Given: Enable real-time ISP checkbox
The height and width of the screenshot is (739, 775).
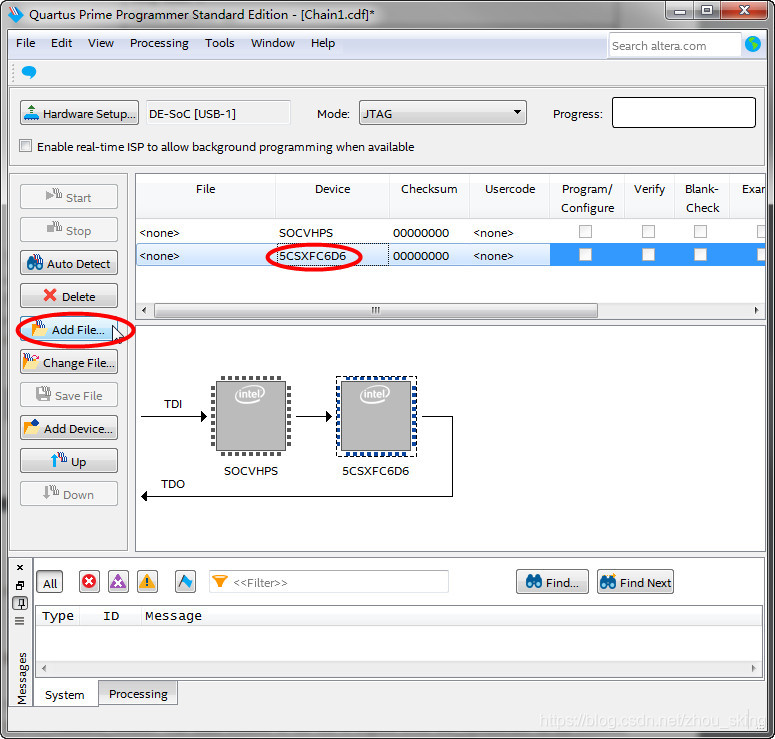Looking at the screenshot, I should click(x=25, y=146).
